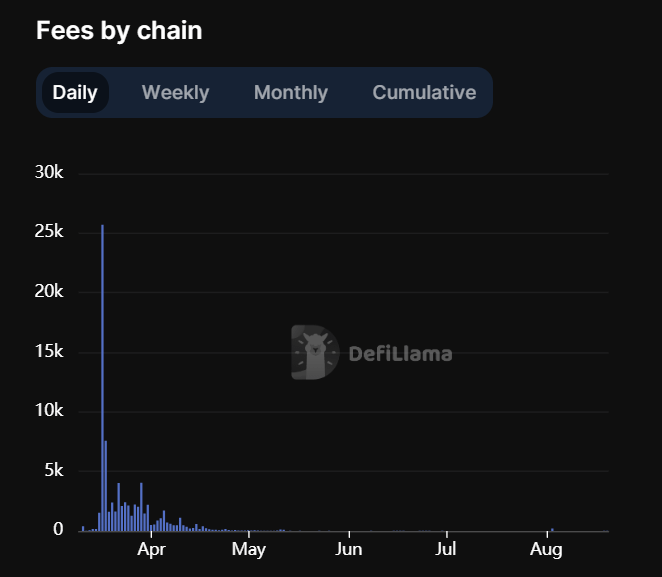The width and height of the screenshot is (662, 577).
Task: Click the 25k y-axis label
Action: pyautogui.click(x=49, y=232)
